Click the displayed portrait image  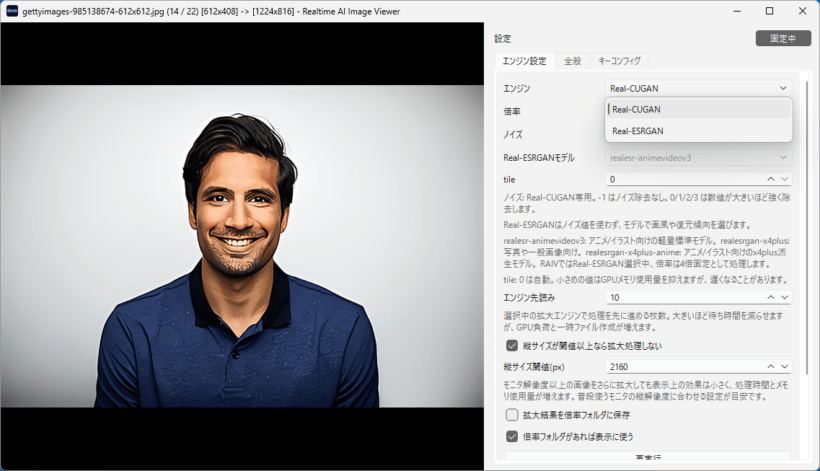tap(242, 246)
